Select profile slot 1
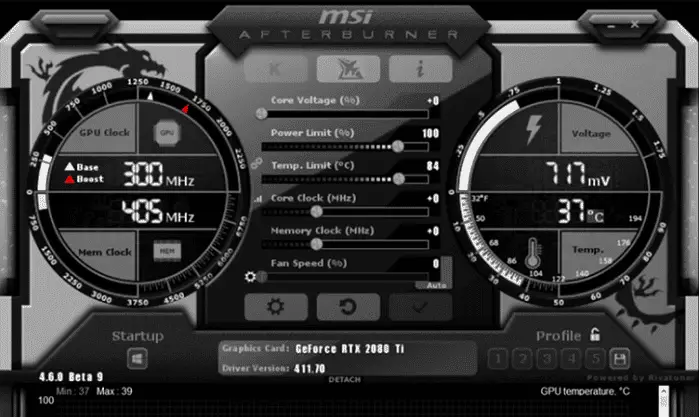The height and width of the screenshot is (417, 699). [x=498, y=359]
